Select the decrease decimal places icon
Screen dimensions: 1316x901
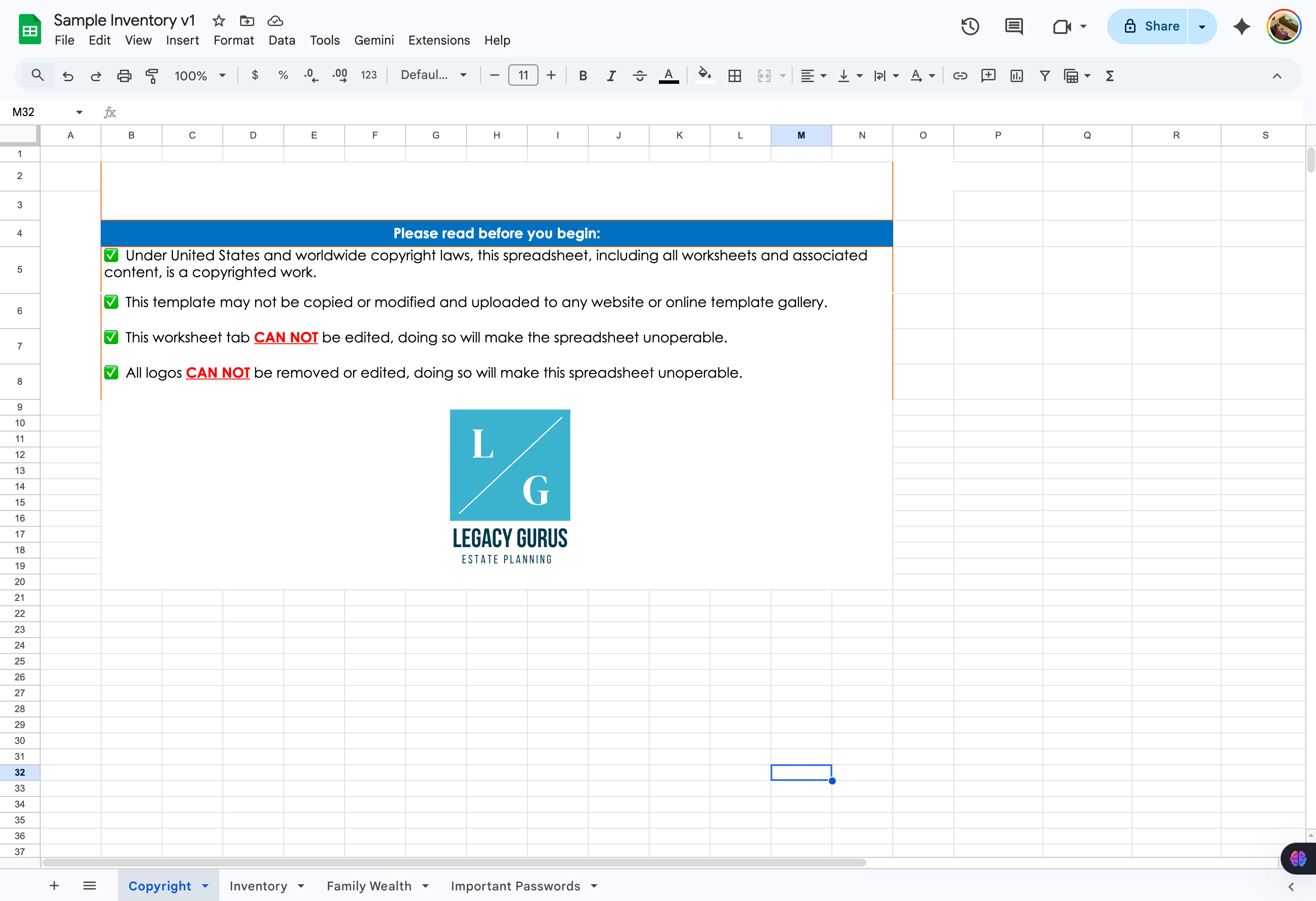coord(310,75)
